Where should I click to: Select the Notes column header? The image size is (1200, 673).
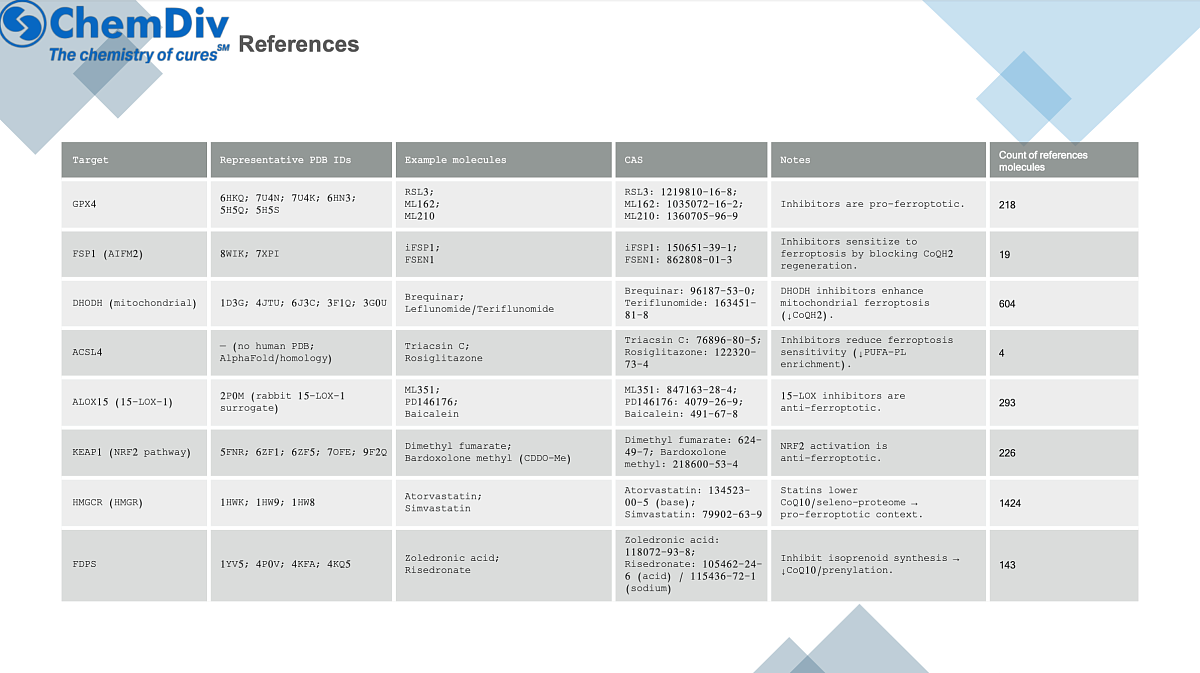796,160
